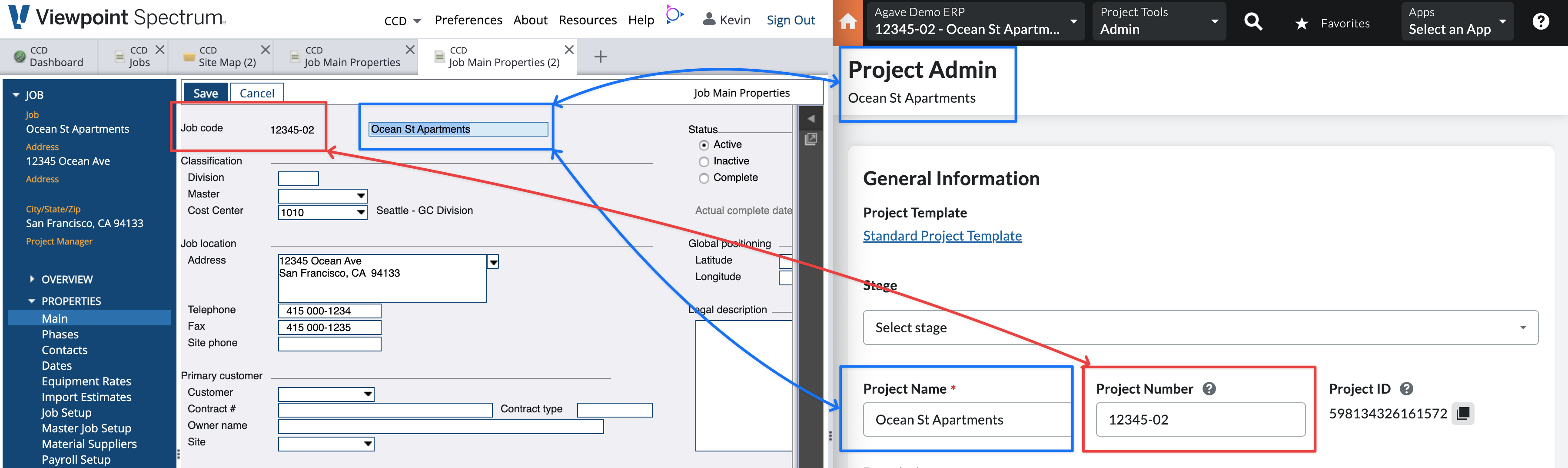1568x468 pixels.
Task: Click the pink assistant icon beside Help
Action: tap(674, 15)
